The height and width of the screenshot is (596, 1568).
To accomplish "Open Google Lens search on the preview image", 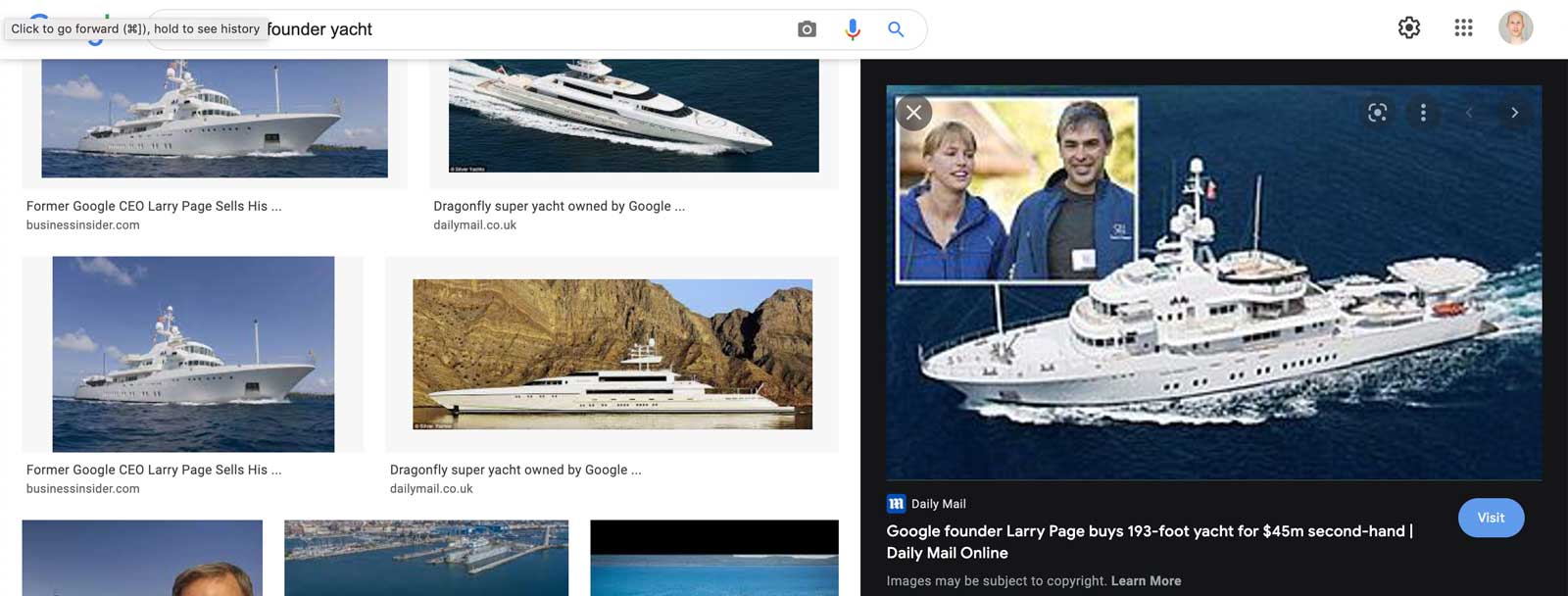I will click(1376, 113).
